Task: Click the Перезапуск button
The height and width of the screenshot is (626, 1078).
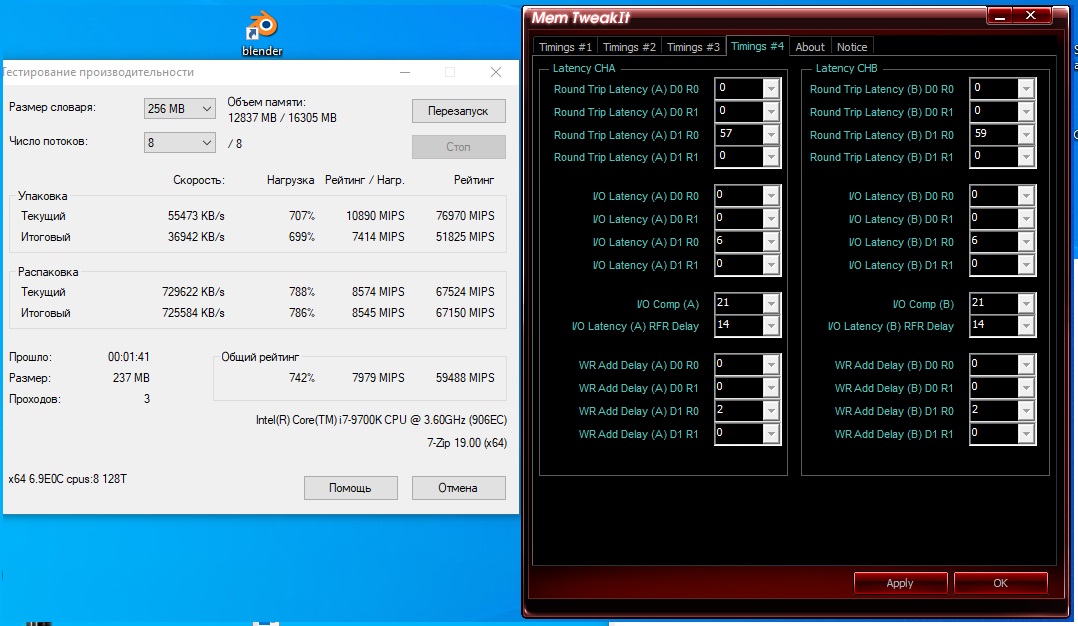Action: (459, 111)
